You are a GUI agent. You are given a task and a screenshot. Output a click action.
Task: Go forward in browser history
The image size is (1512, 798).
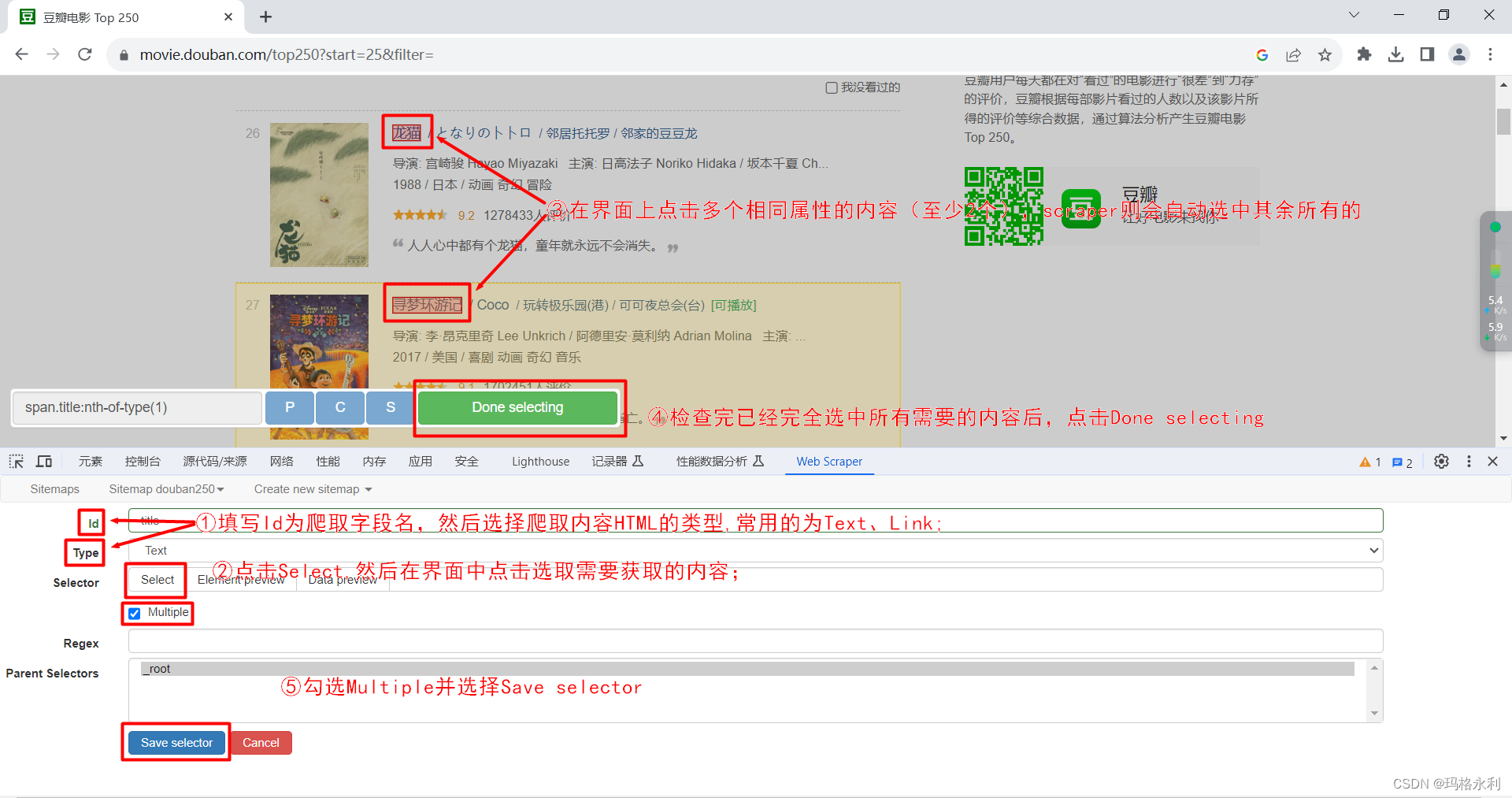tap(54, 54)
